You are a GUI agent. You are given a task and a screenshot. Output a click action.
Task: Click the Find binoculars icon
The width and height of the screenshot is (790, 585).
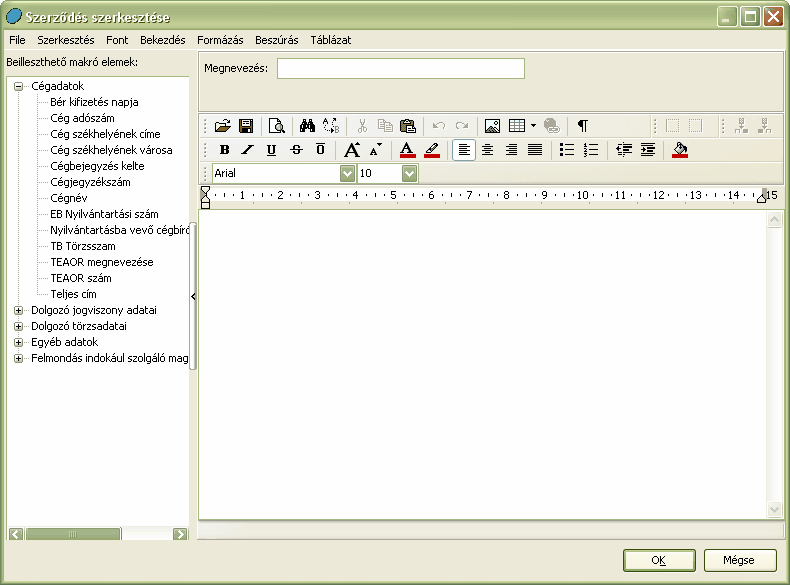point(307,125)
